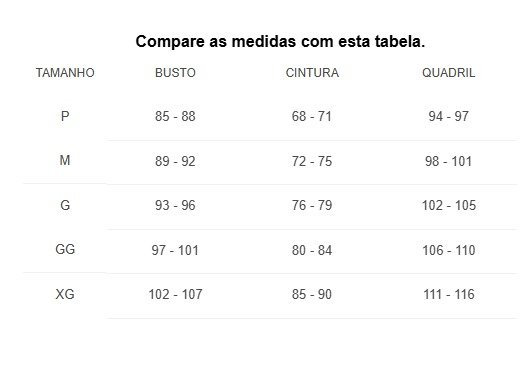Select bust value 97 - 101
This screenshot has width=523, height=365.
[x=175, y=250]
